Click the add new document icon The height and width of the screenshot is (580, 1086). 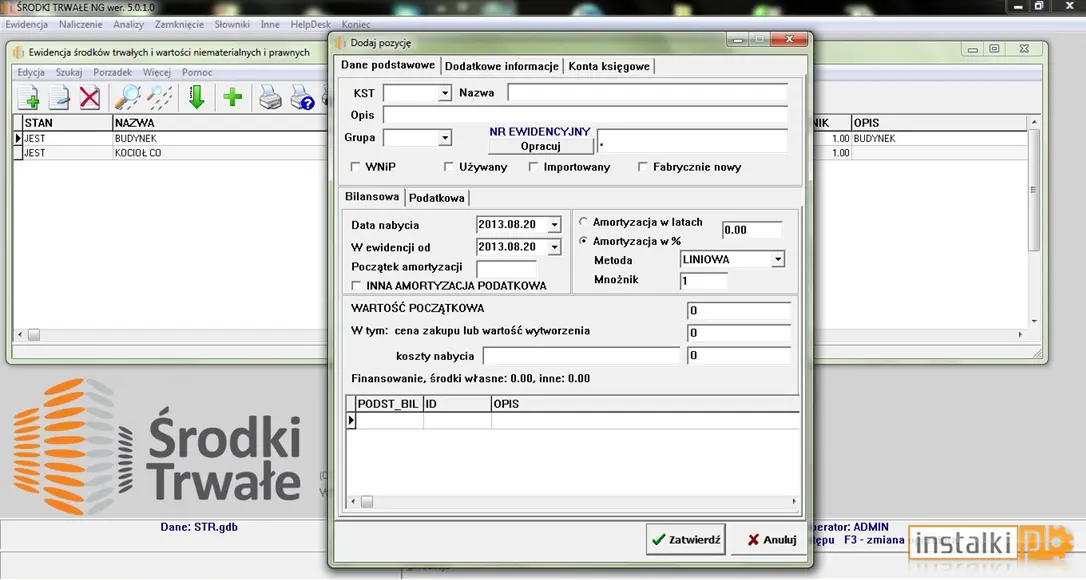(28, 98)
